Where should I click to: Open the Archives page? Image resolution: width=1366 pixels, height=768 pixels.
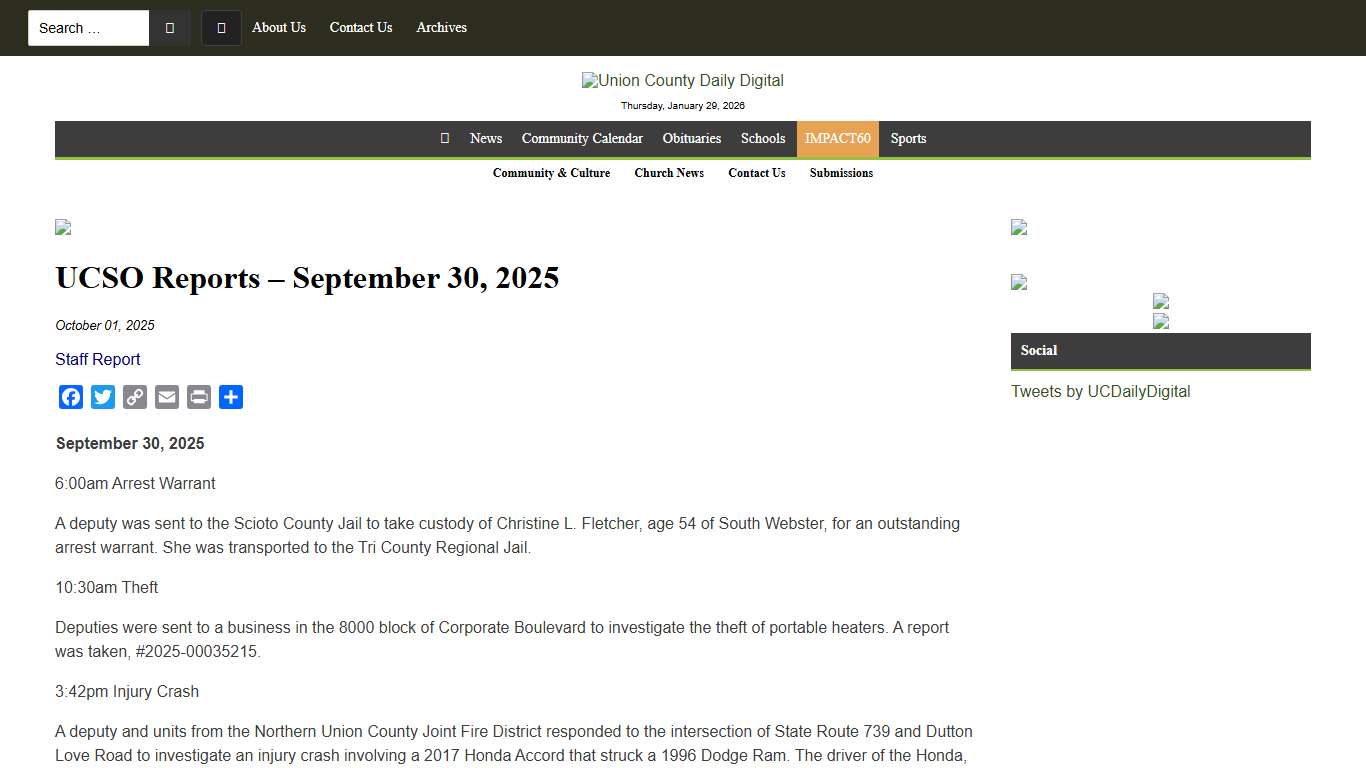(x=441, y=28)
